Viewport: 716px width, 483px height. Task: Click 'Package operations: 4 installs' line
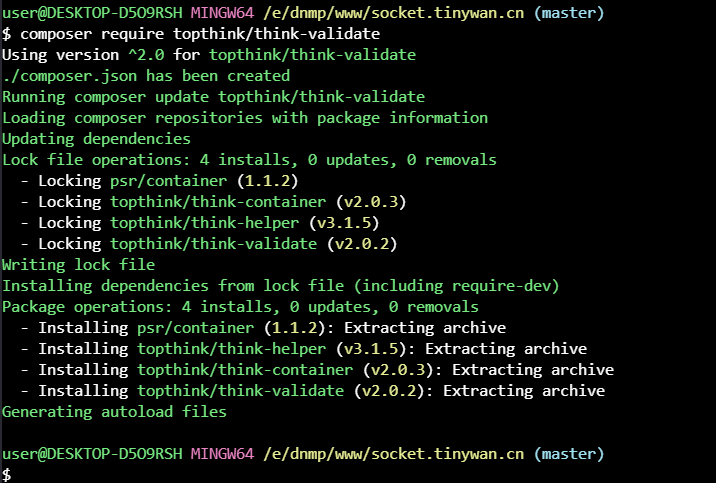(x=240, y=307)
